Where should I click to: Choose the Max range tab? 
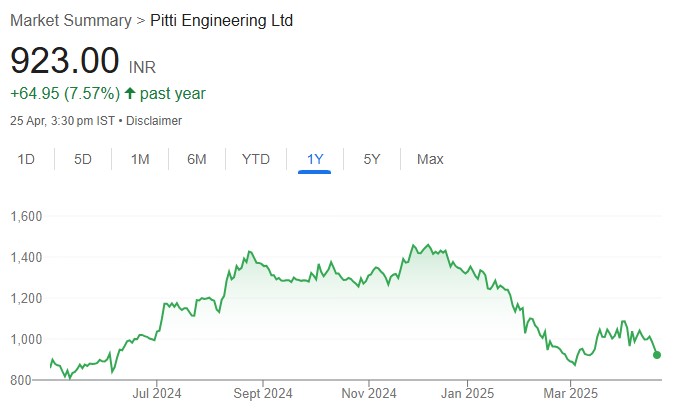coord(430,159)
